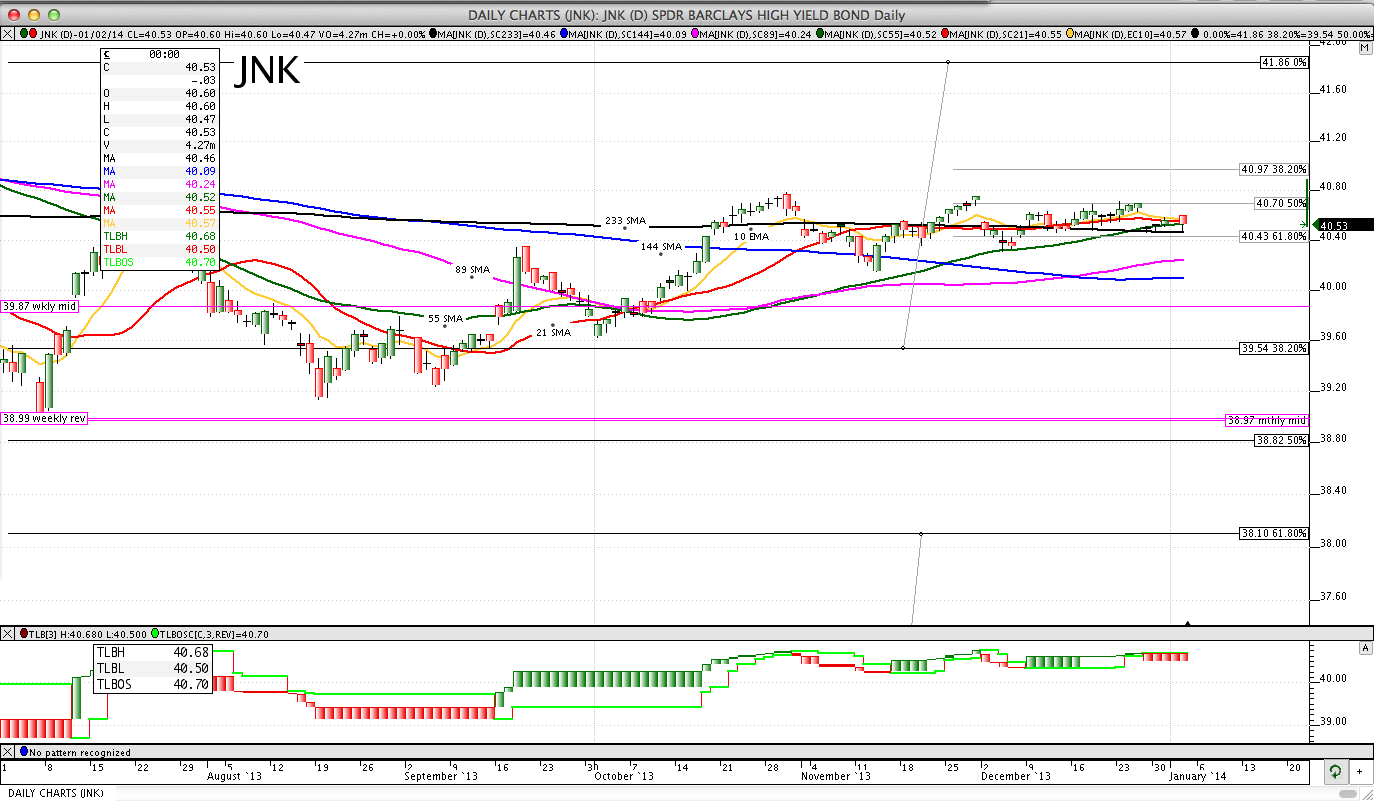Click the 39.87 wkly mid level label
1374x801 pixels.
click(x=40, y=306)
